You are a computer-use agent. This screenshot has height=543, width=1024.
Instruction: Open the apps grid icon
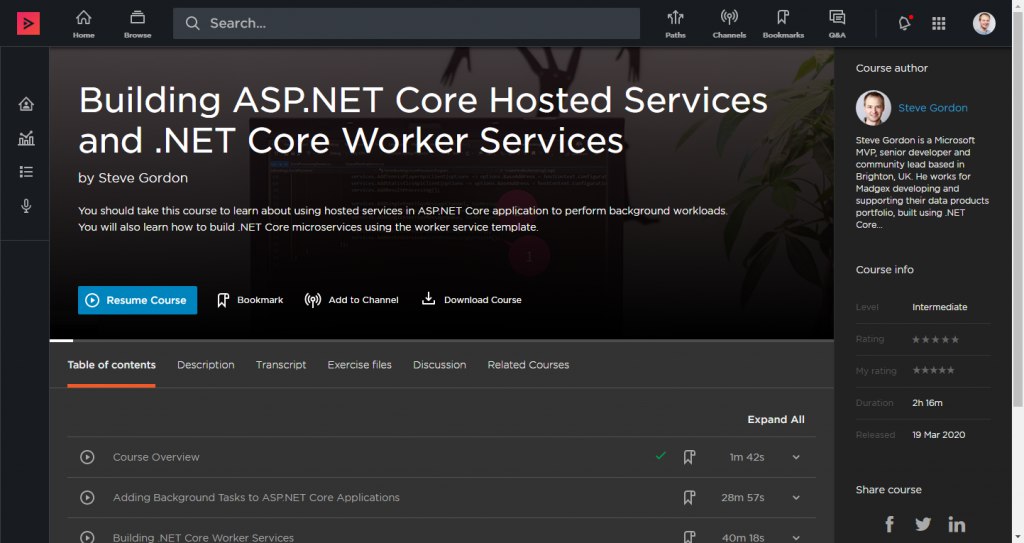938,24
